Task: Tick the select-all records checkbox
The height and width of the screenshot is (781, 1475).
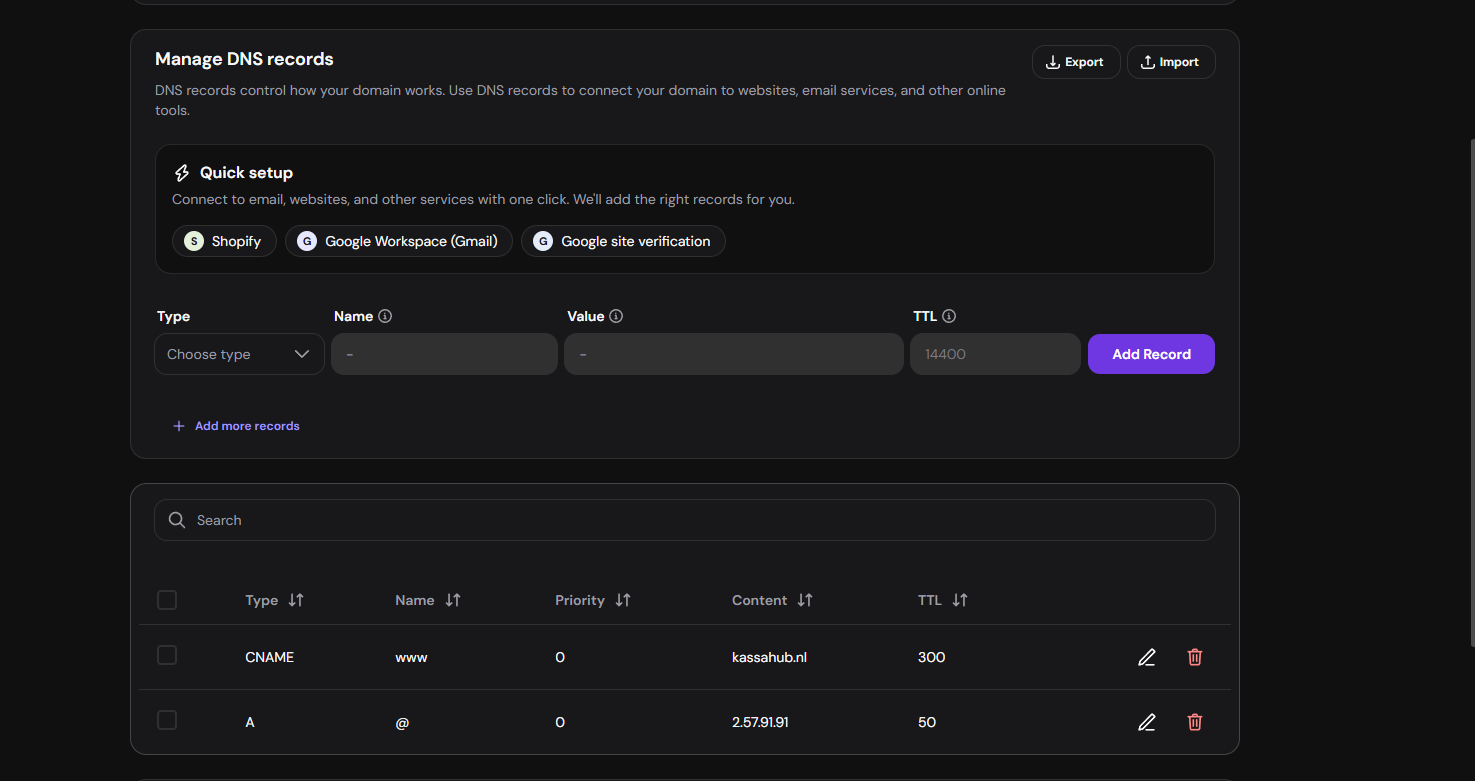Action: pos(167,600)
